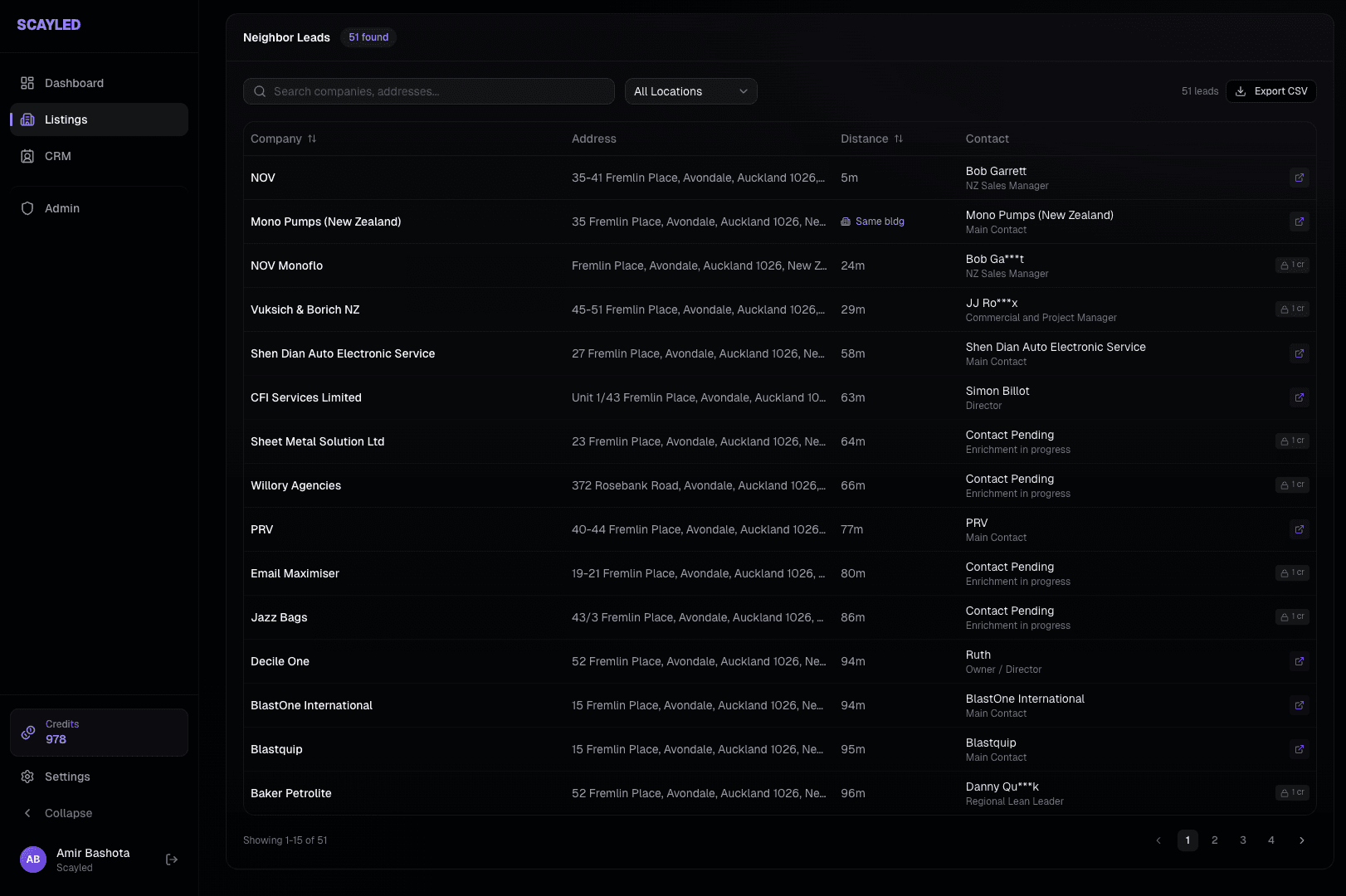Open external link for Decile One contact
This screenshot has height=896, width=1346.
(x=1299, y=661)
